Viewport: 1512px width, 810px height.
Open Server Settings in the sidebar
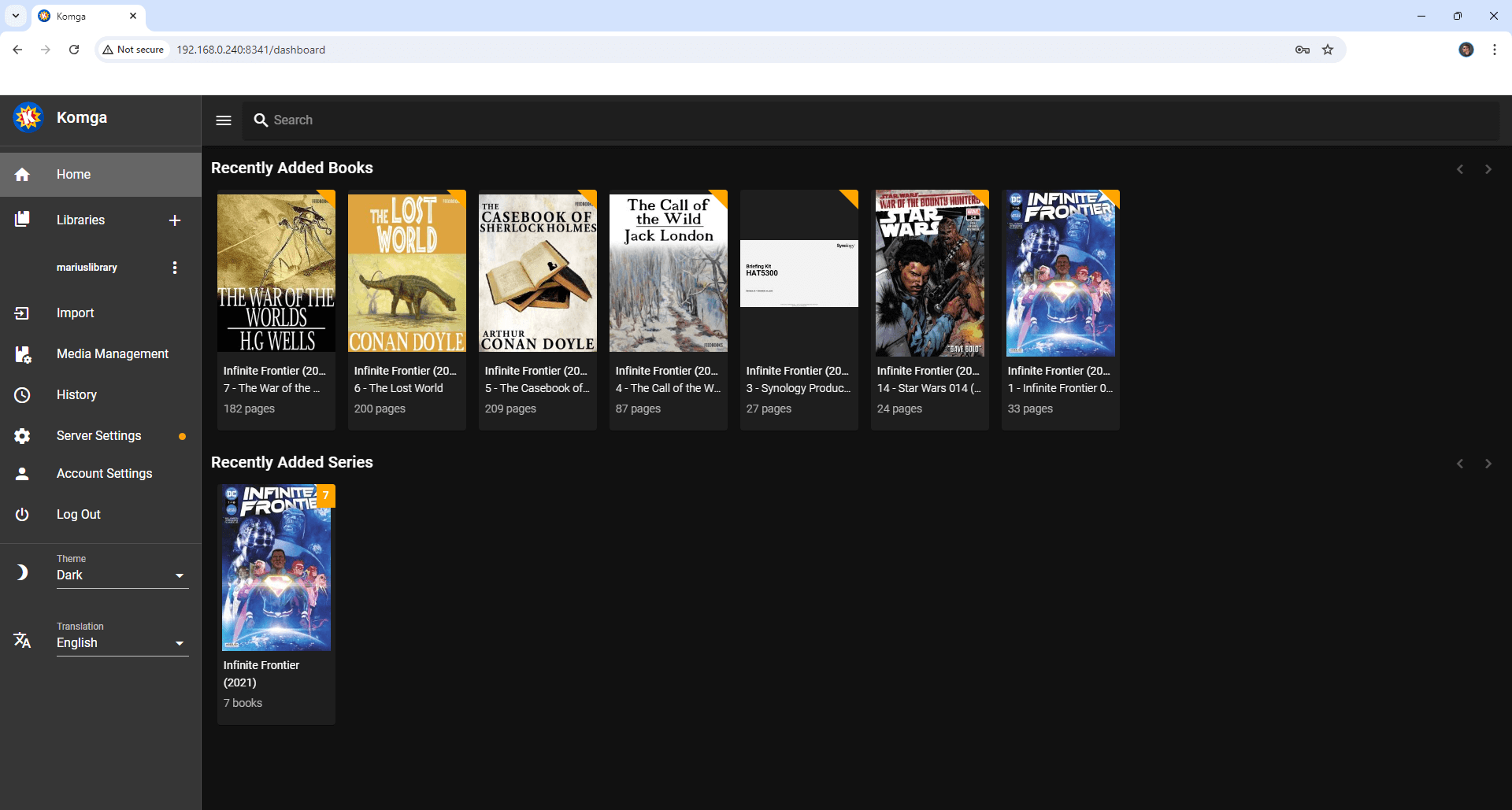(x=101, y=436)
